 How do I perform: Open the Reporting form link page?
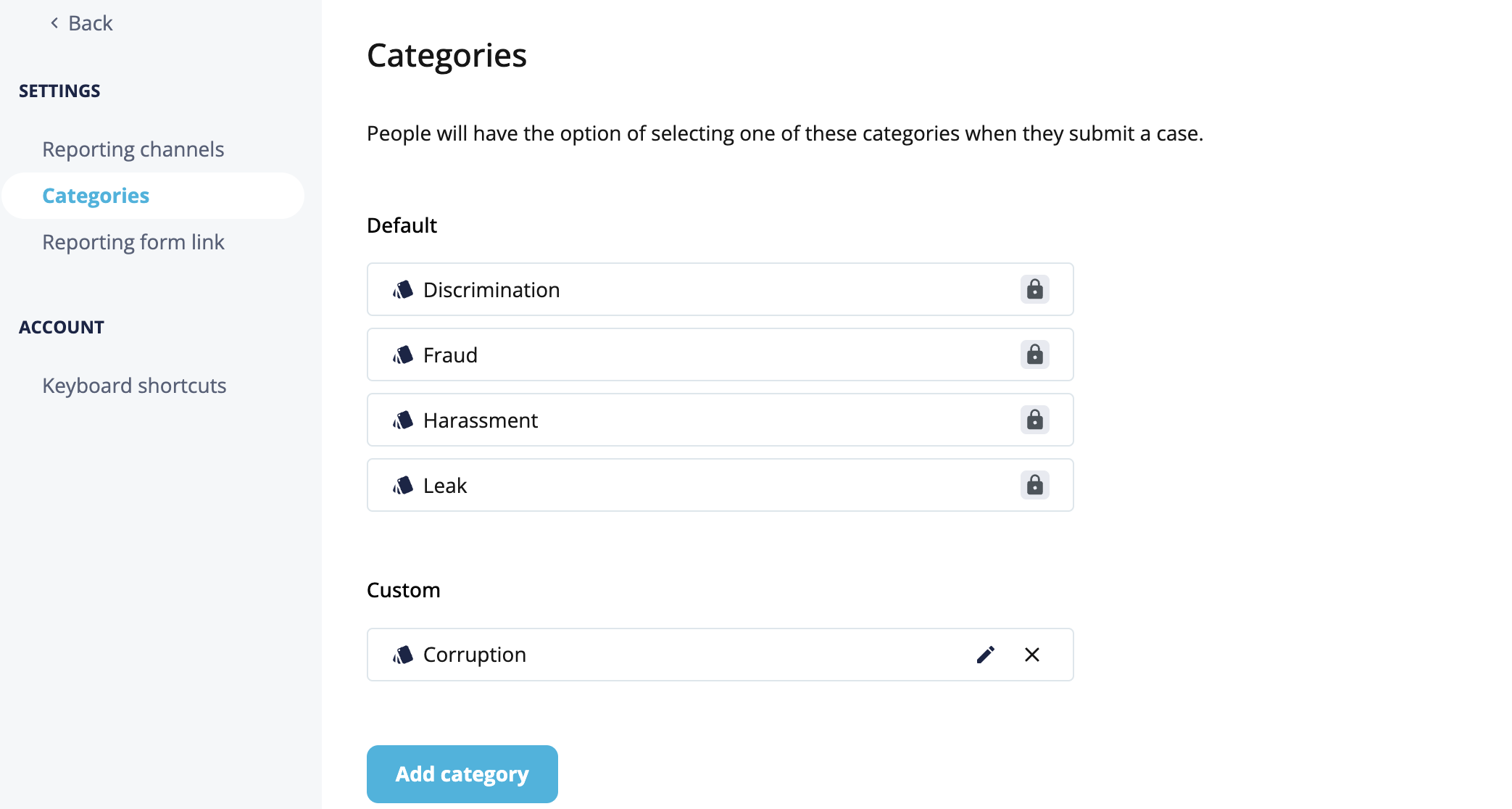pos(133,242)
